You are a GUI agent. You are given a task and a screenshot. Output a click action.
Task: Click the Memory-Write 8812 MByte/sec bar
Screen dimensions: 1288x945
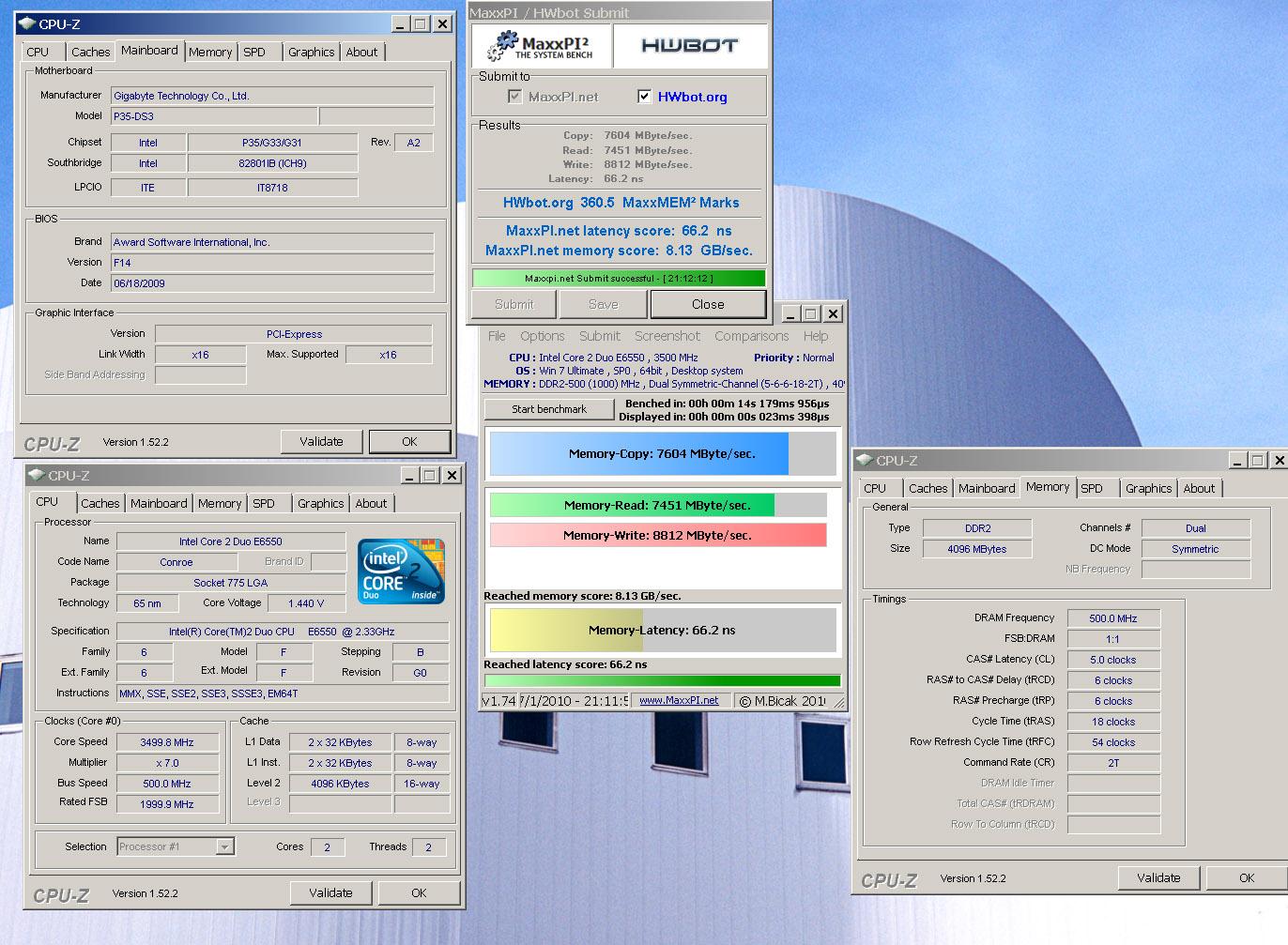point(657,535)
